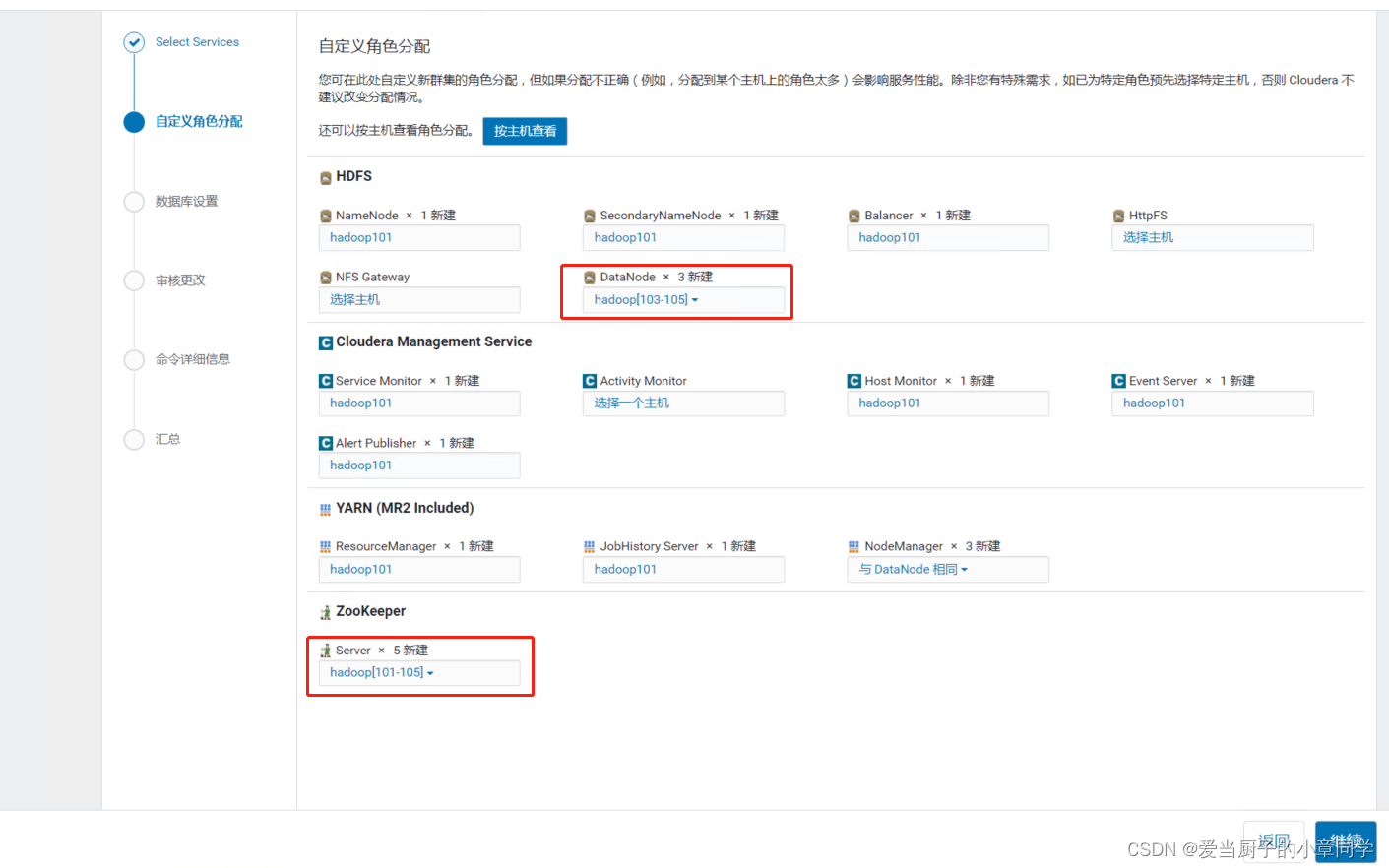This screenshot has height=868, width=1389.
Task: Click the ZooKeeper service heading icon
Action: [x=326, y=612]
